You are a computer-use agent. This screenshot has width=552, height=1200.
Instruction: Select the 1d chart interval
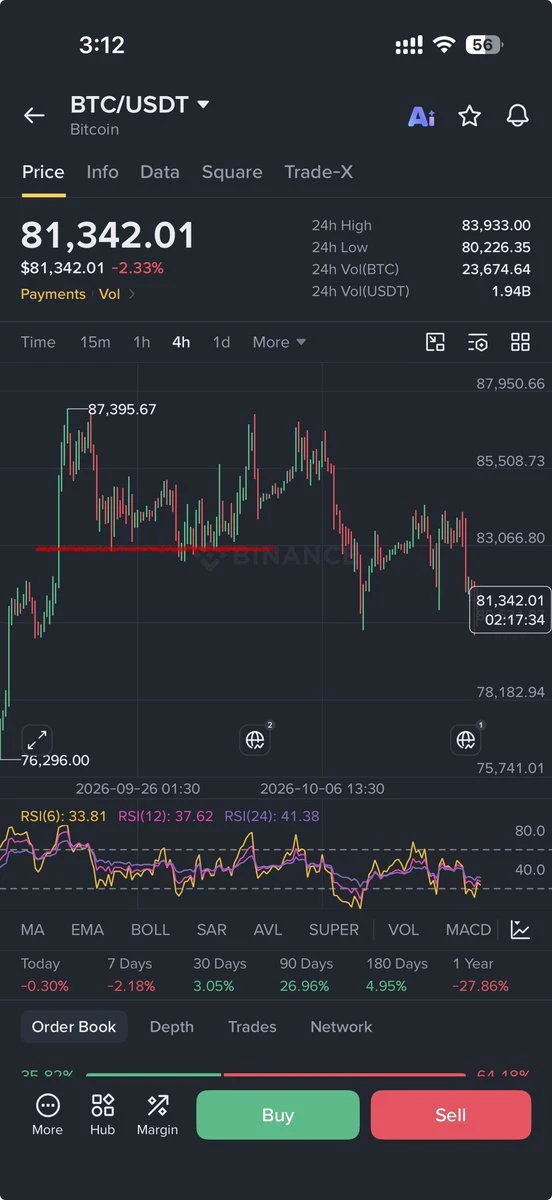(x=221, y=342)
